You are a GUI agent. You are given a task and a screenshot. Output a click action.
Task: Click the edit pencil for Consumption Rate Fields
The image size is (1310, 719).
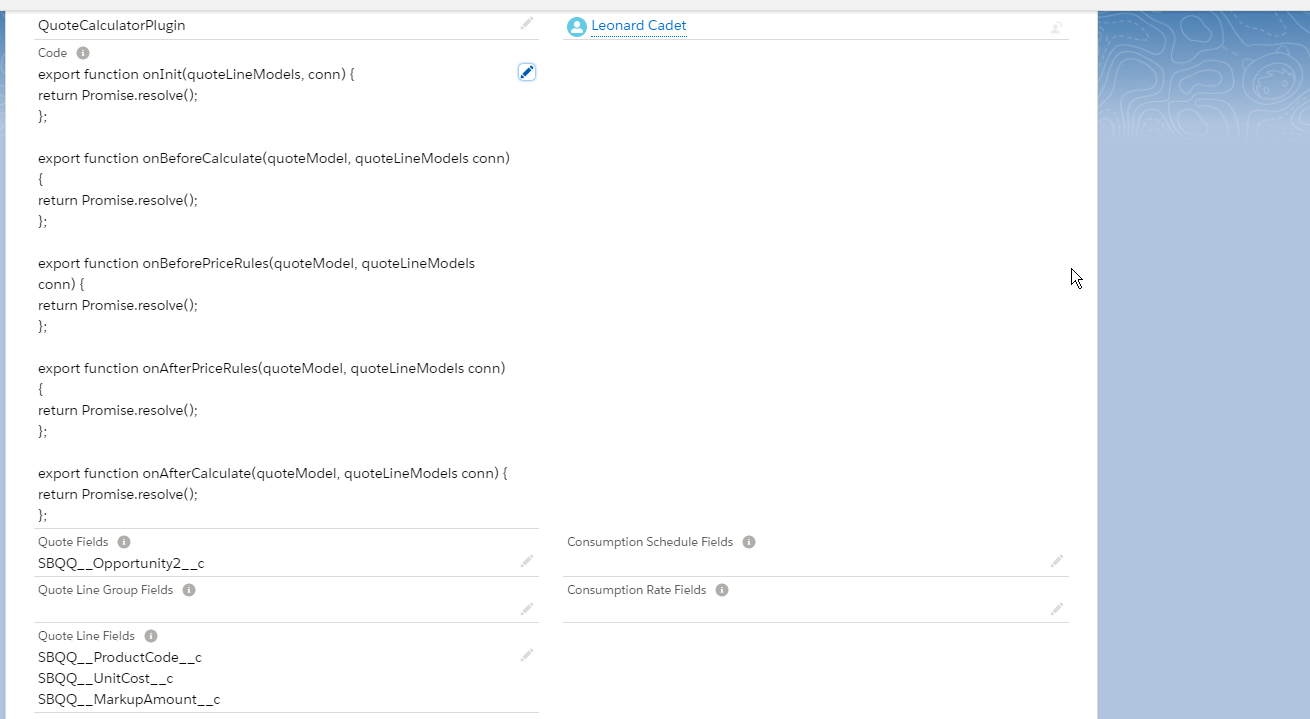(1056, 609)
